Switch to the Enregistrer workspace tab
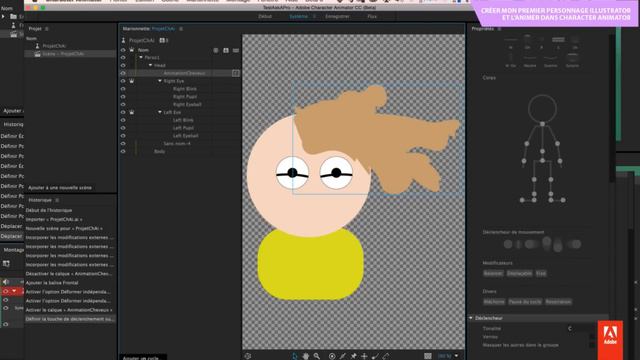Viewport: 640px width, 360px height. click(337, 16)
